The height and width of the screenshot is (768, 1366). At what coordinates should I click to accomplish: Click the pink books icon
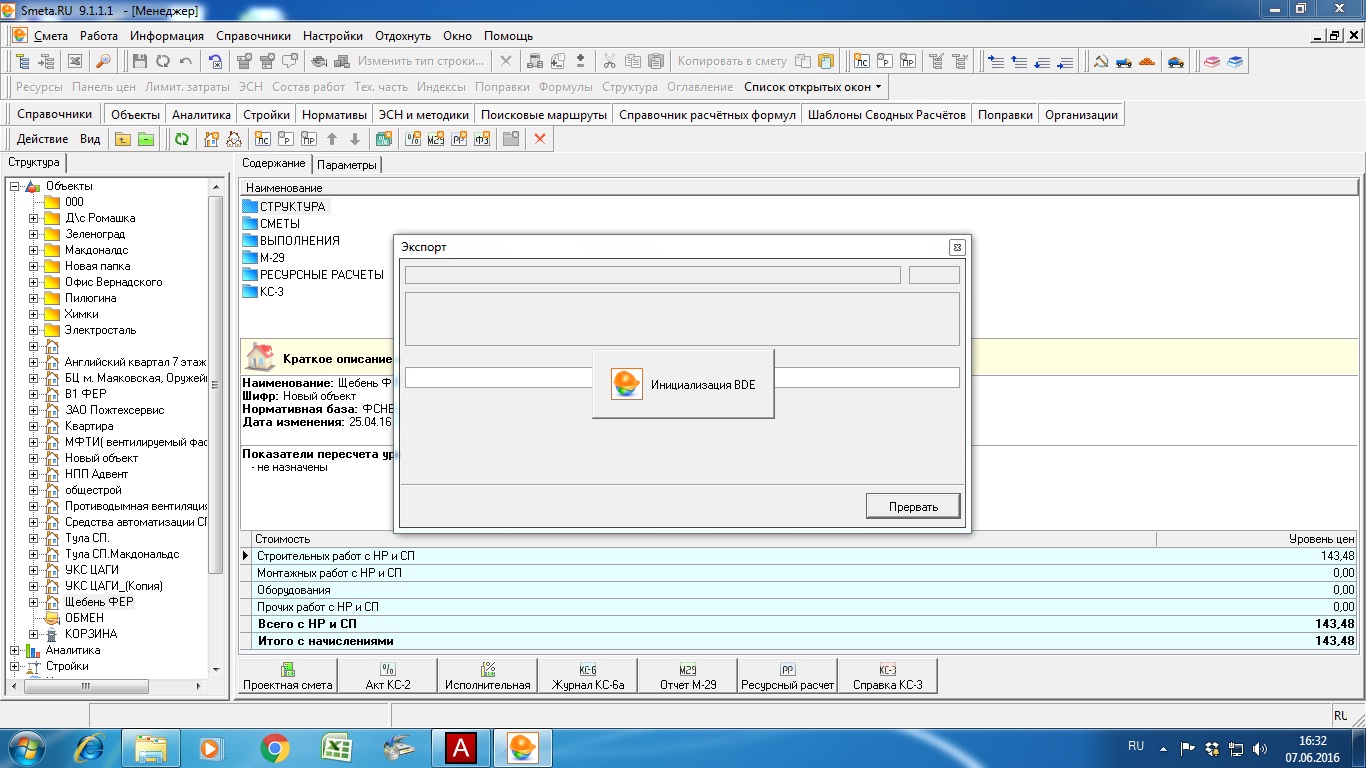click(1212, 61)
